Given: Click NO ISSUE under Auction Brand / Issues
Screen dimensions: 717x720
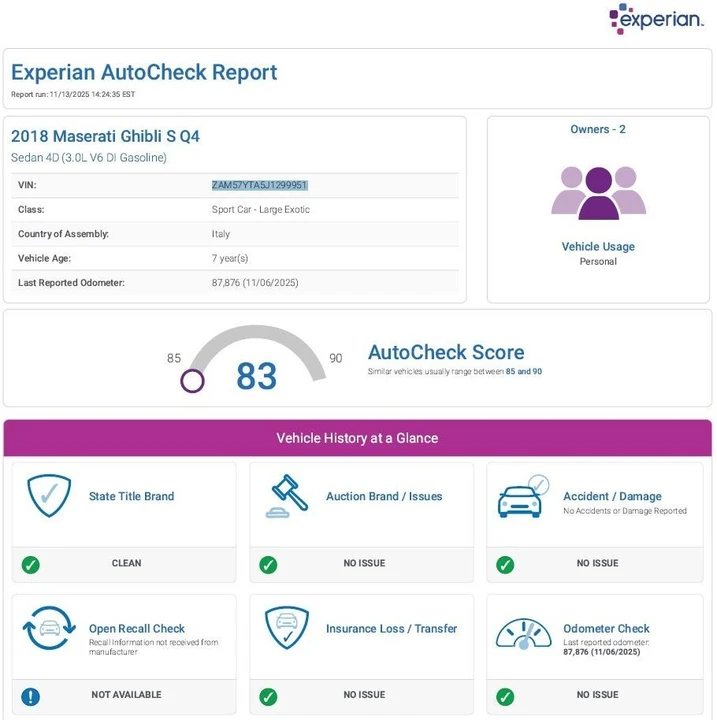Looking at the screenshot, I should 364,563.
